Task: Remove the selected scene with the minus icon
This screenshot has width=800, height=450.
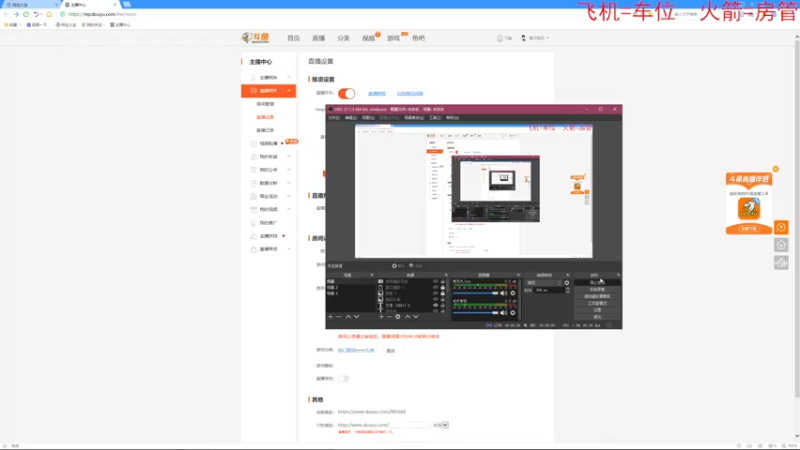Action: pos(338,317)
